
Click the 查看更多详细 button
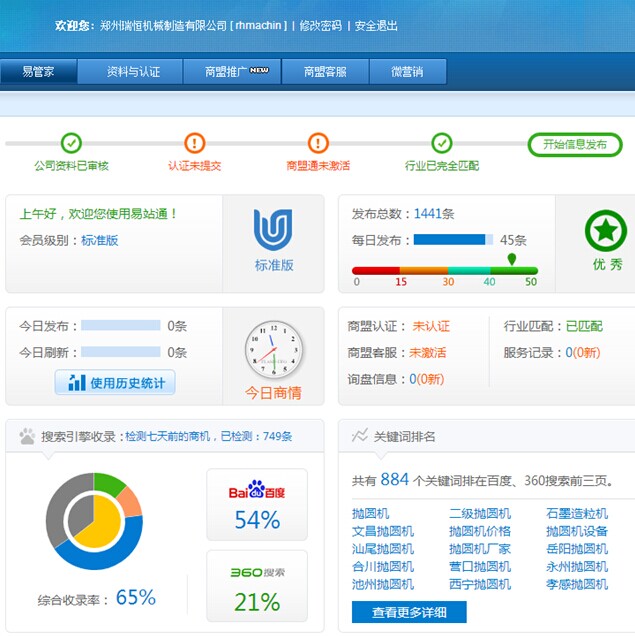click(409, 612)
